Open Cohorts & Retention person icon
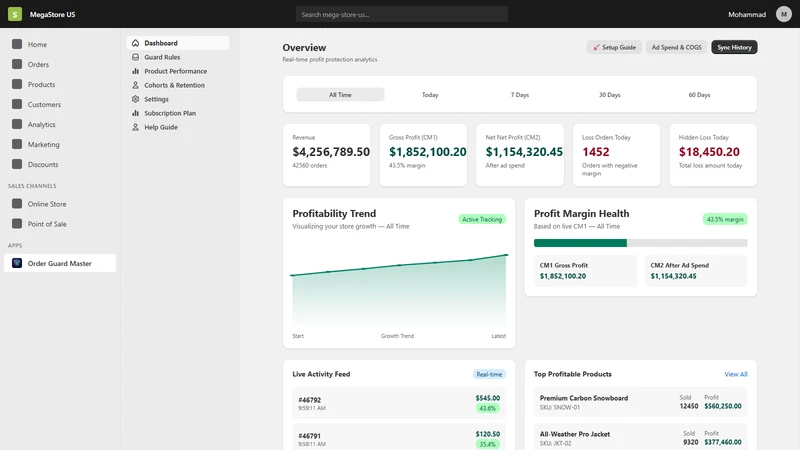This screenshot has height=450, width=800. point(135,85)
